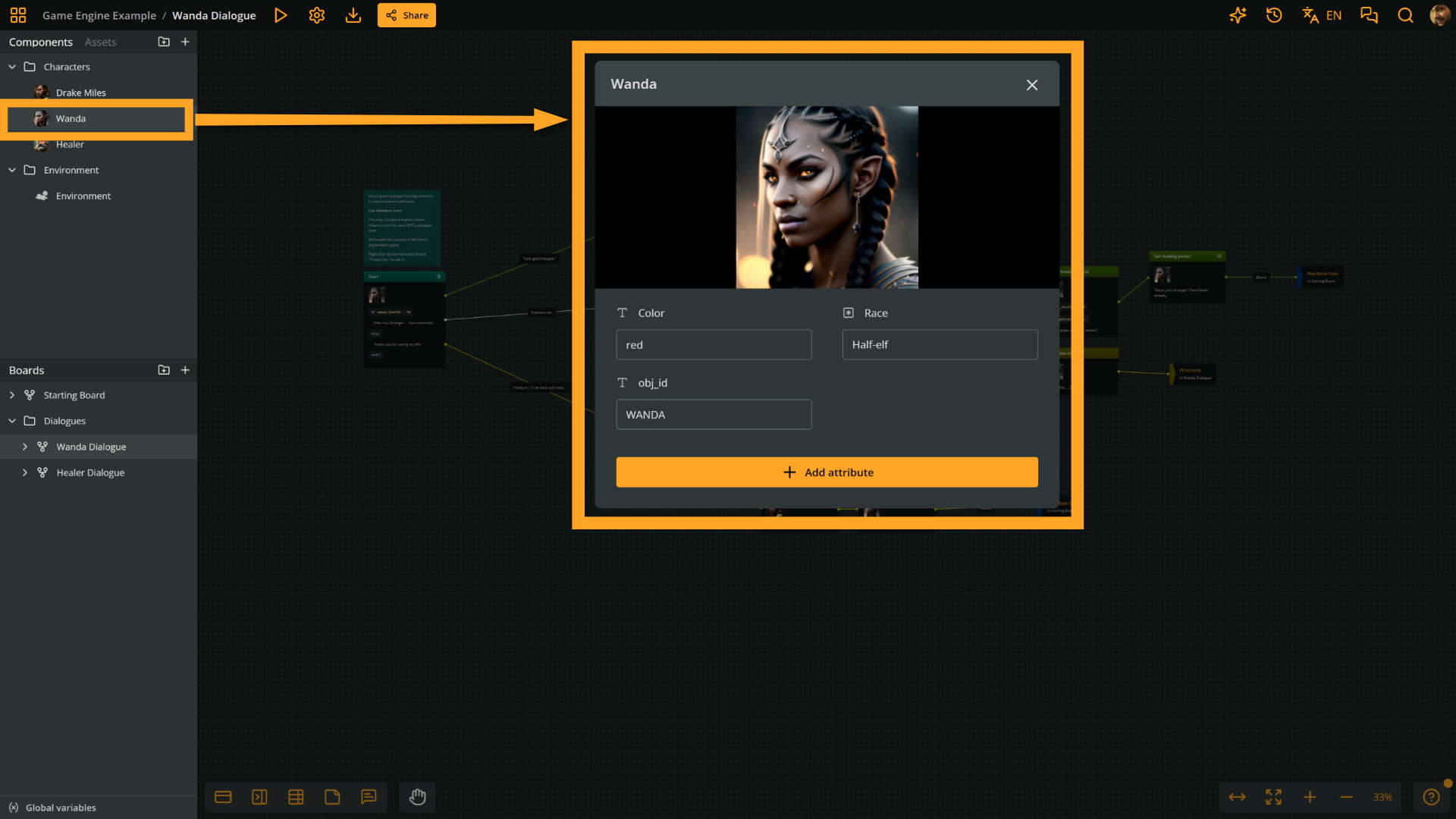Collapse the Dialogues folder
The width and height of the screenshot is (1456, 819).
click(x=12, y=421)
